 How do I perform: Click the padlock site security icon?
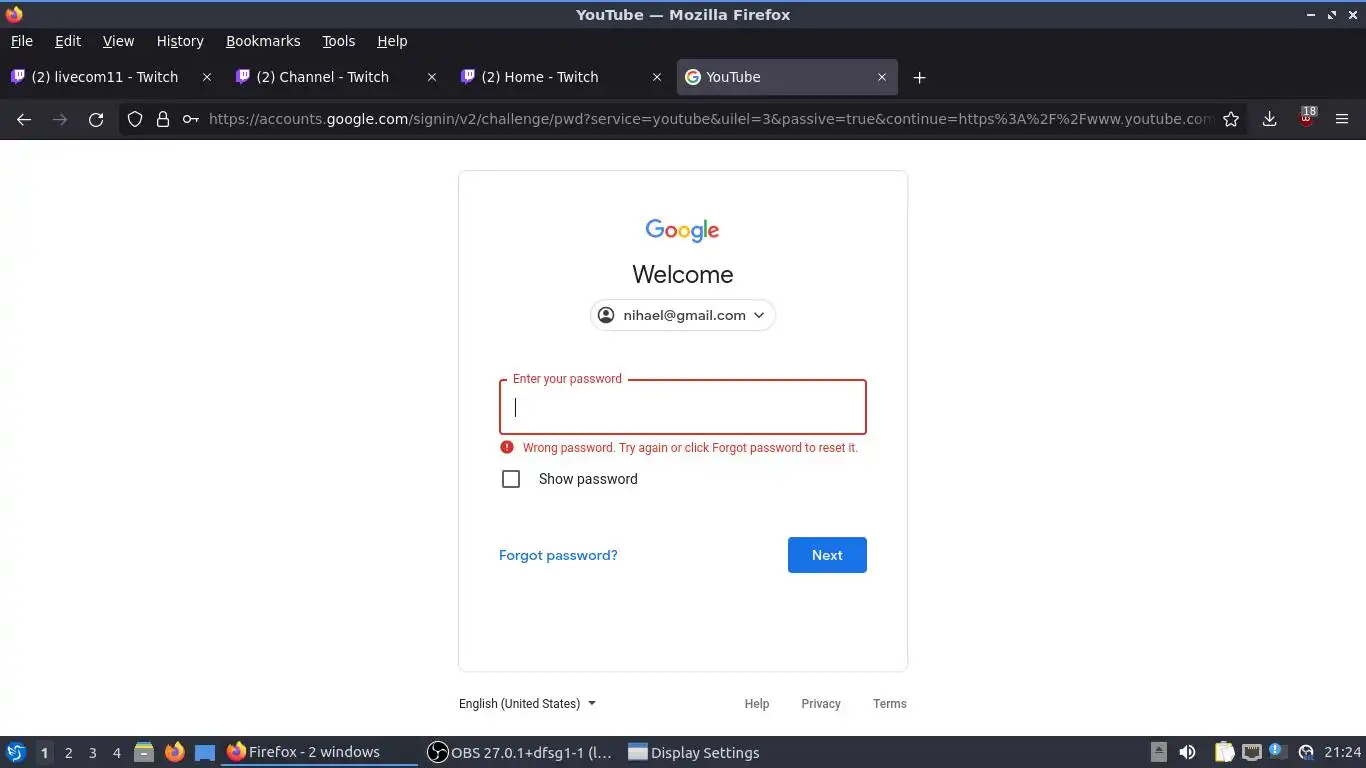[x=163, y=119]
